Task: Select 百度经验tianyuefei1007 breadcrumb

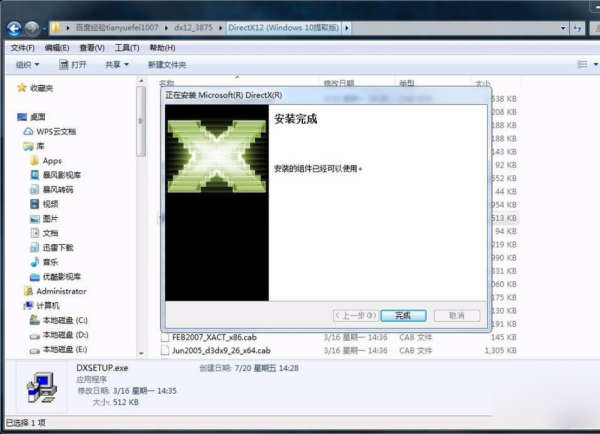Action: [x=116, y=28]
